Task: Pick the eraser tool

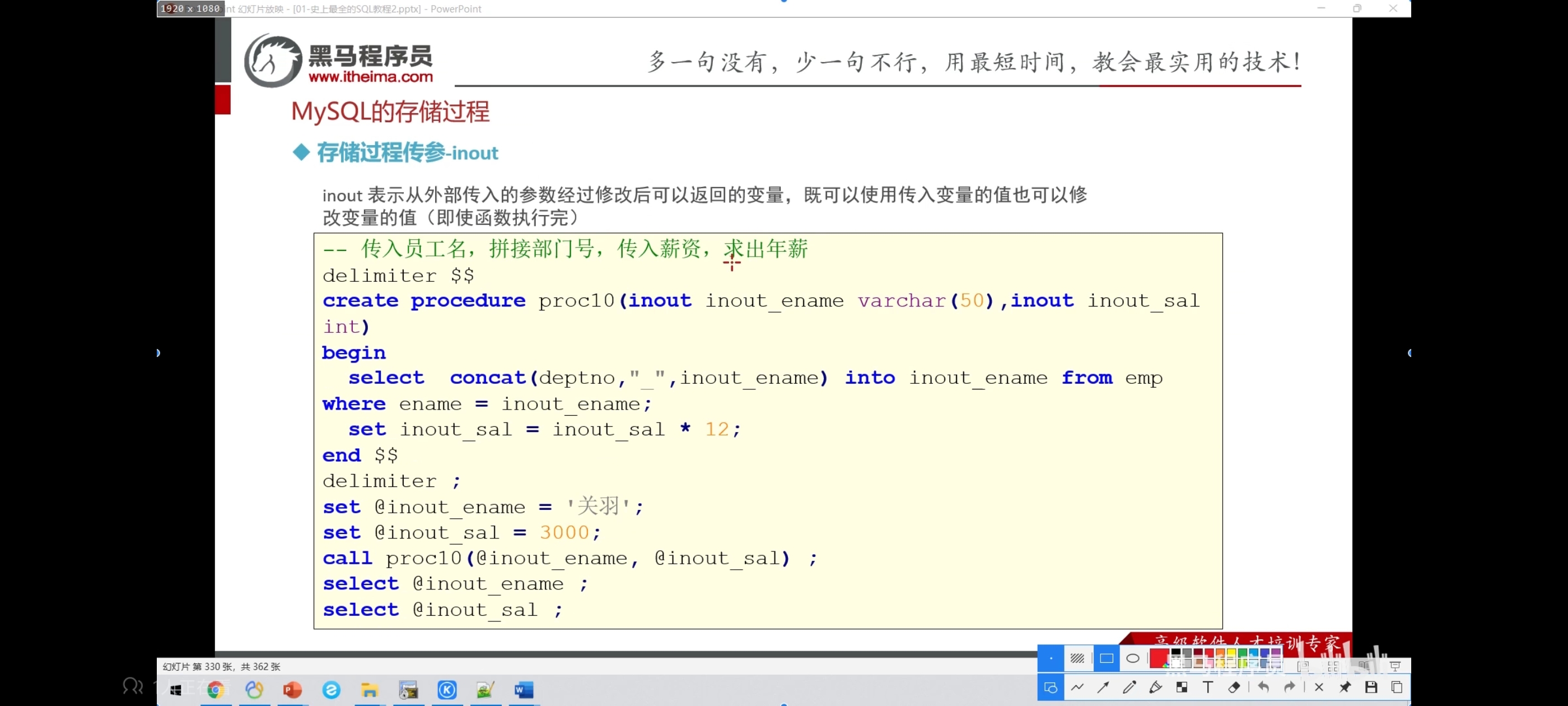Action: coord(1234,688)
